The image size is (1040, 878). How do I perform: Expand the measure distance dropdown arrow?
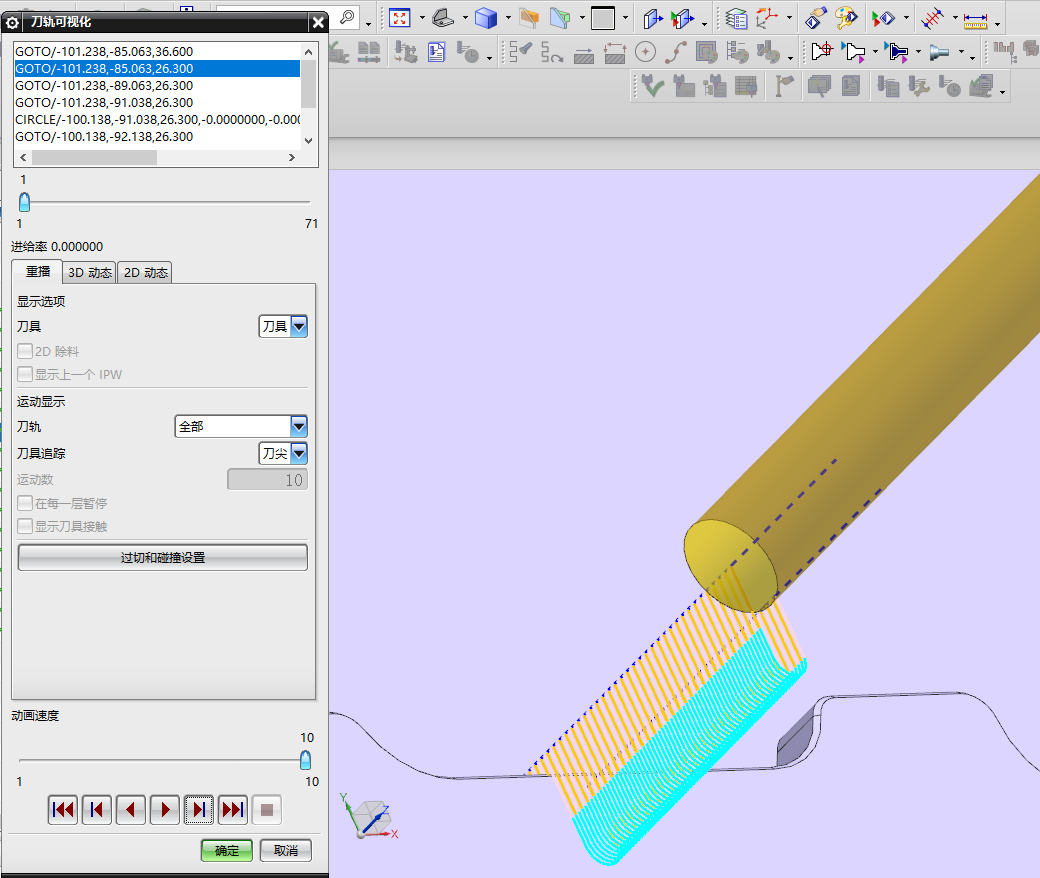(998, 24)
